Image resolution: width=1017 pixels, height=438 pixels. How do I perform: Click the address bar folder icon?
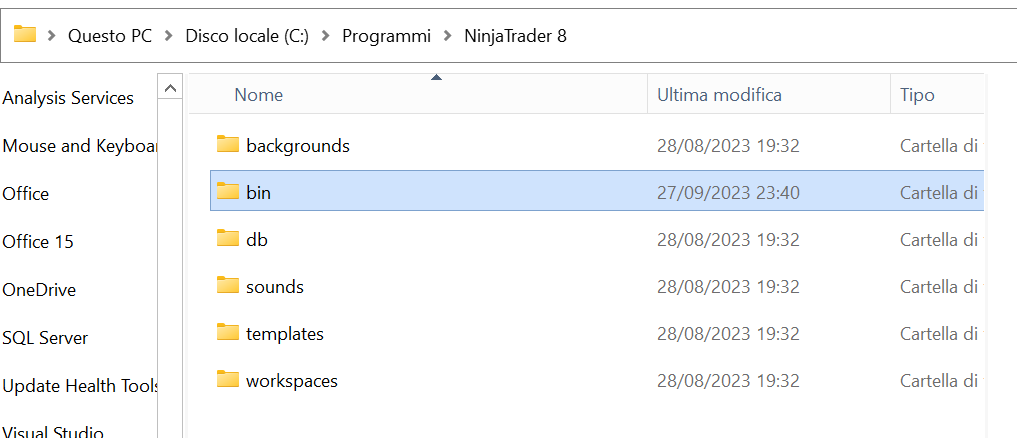click(25, 35)
